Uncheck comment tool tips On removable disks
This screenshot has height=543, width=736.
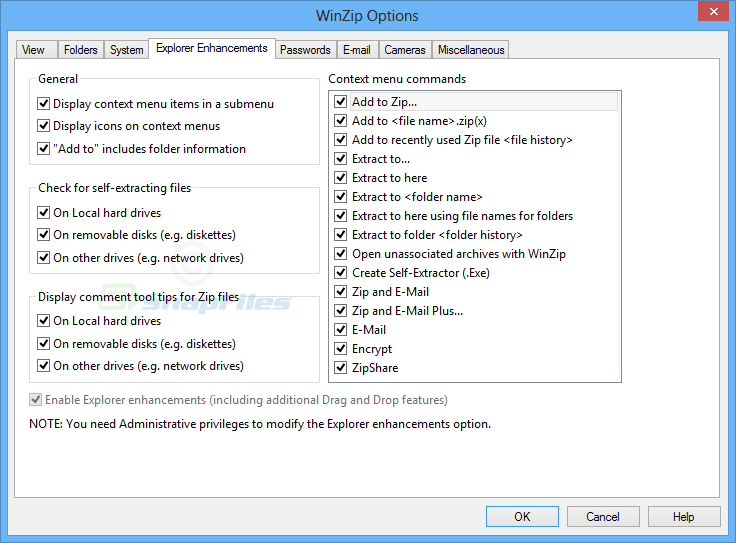(44, 344)
